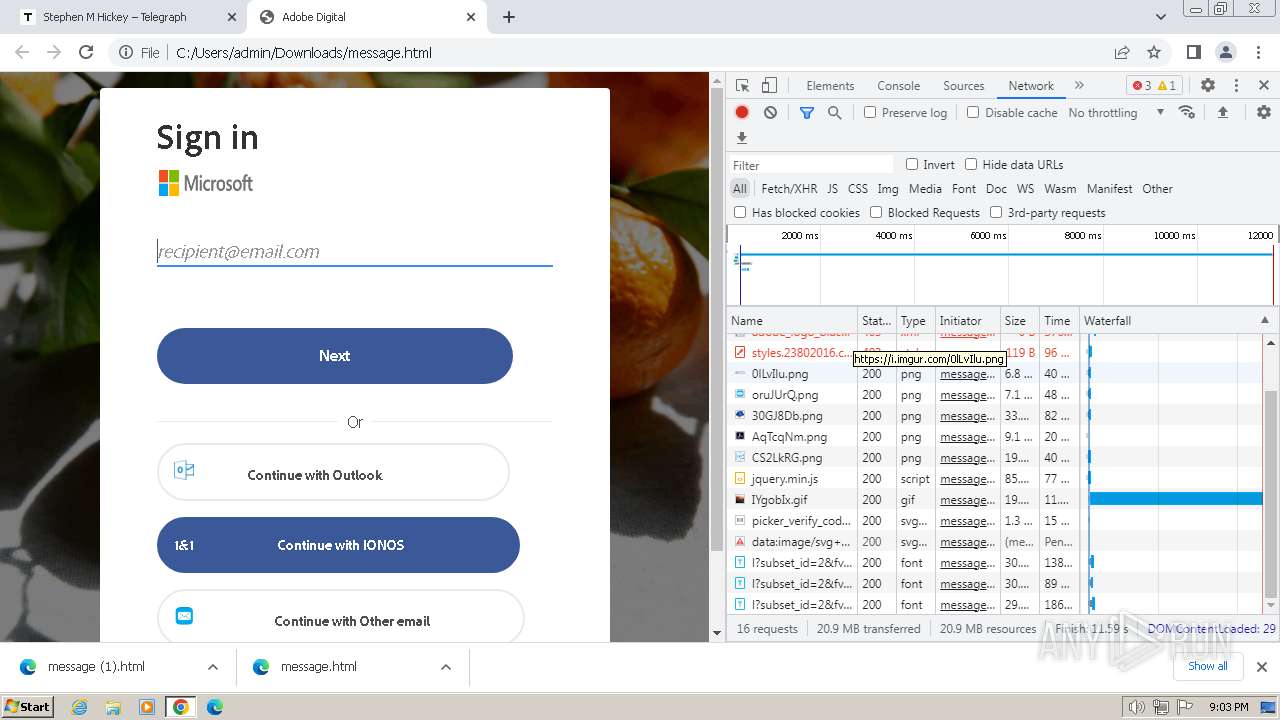Screen dimensions: 1280x720
Task: Stop recording network log
Action: (x=742, y=113)
